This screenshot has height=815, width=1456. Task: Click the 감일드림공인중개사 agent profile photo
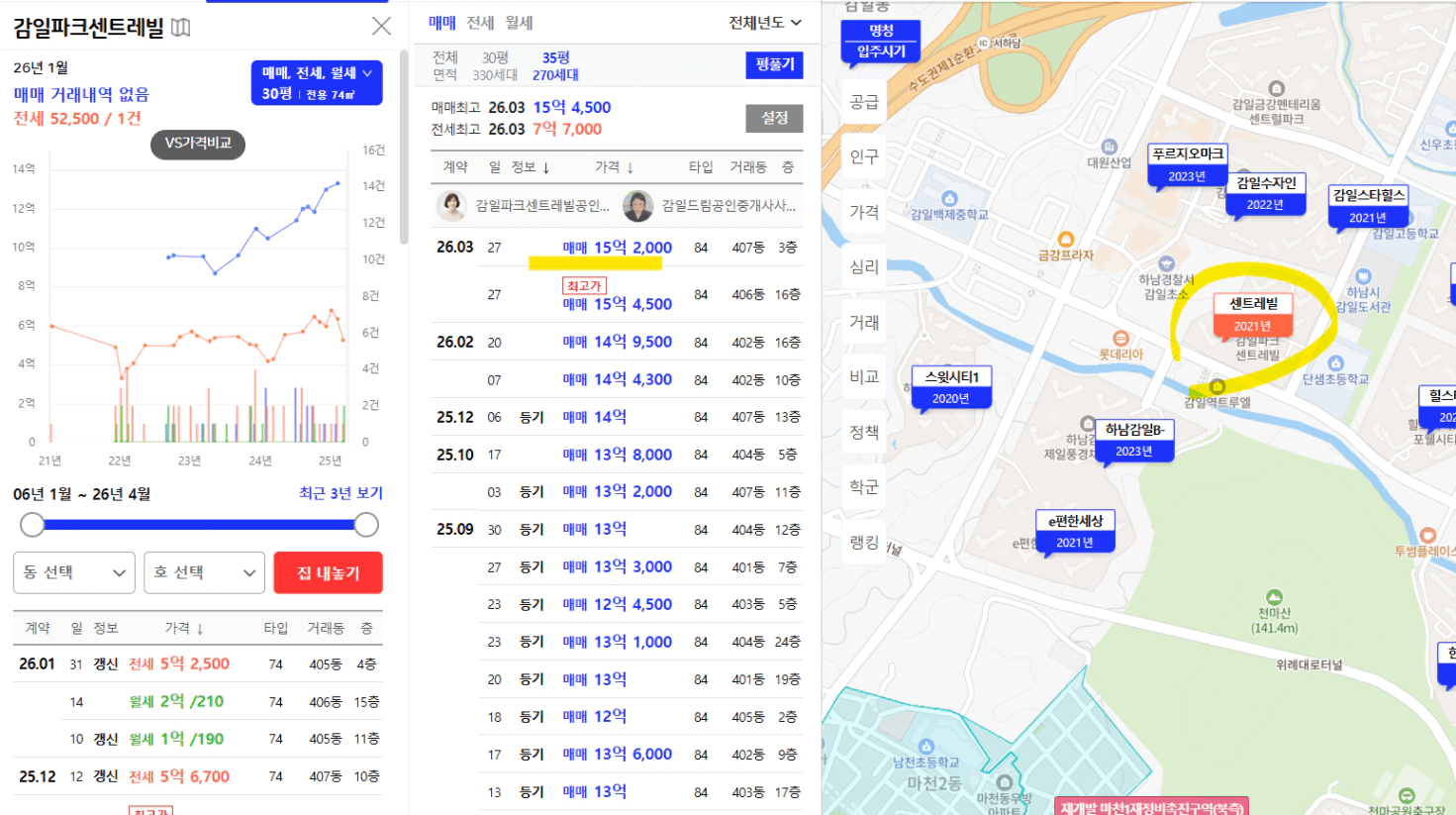[638, 206]
